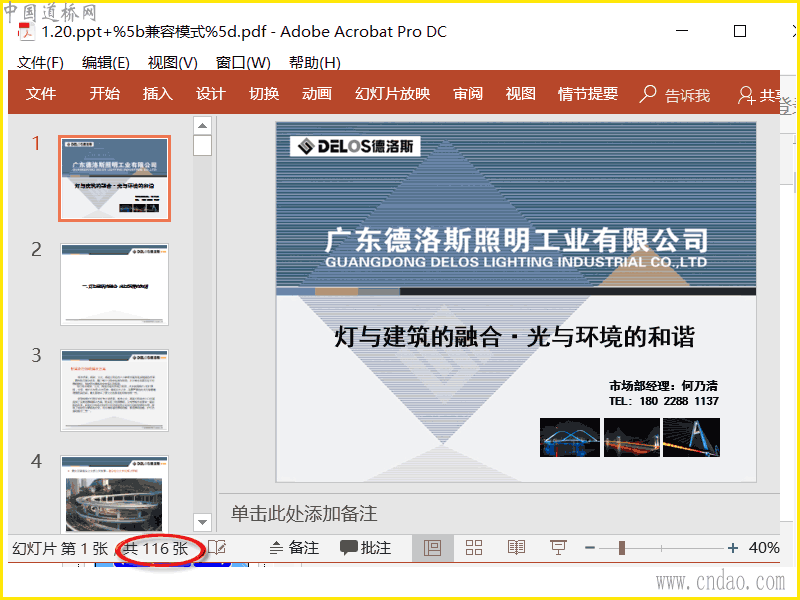
Task: Switch to the 设计 ribbon tab
Action: (211, 94)
